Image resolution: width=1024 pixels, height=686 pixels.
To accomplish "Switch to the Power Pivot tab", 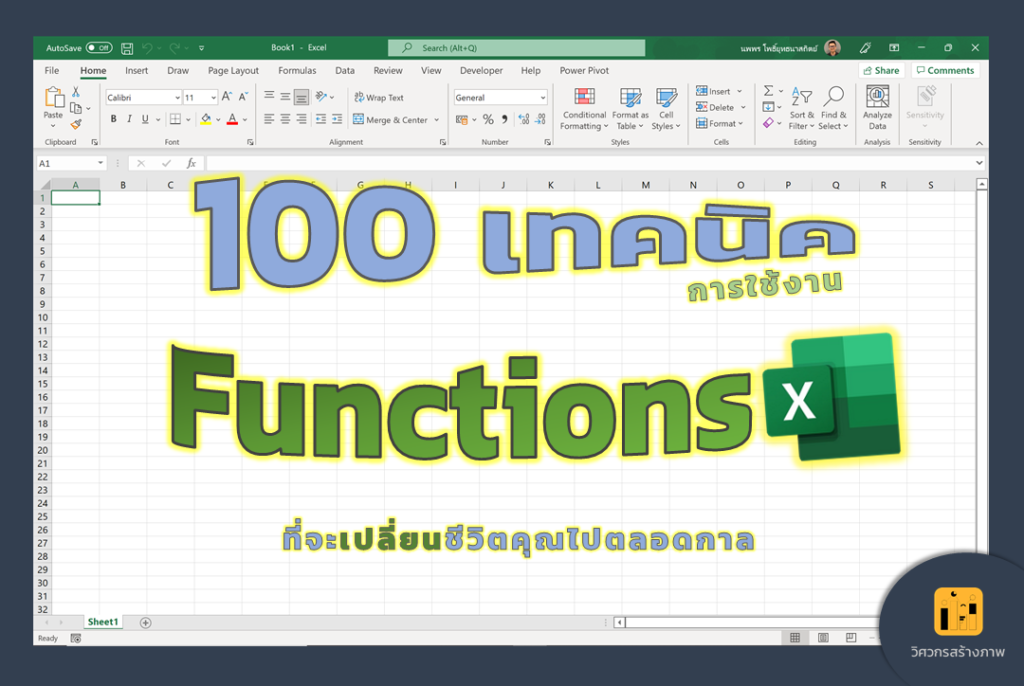I will (x=584, y=71).
